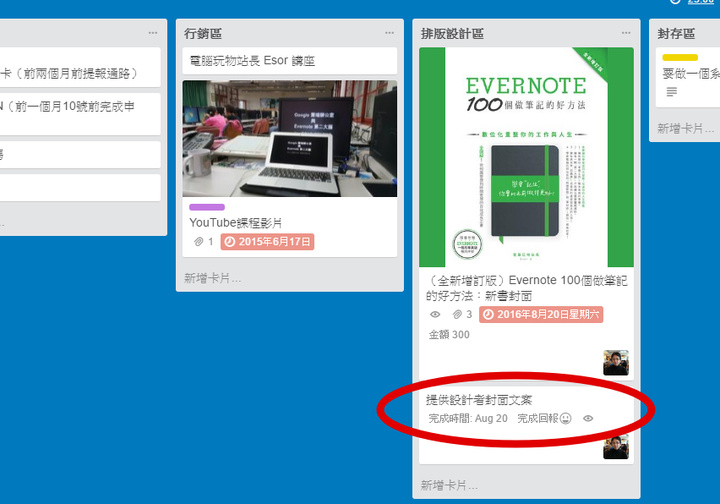This screenshot has width=720, height=504.
Task: Open the Evernote 100個做筆記 新書封面 card title
Action: click(526, 288)
